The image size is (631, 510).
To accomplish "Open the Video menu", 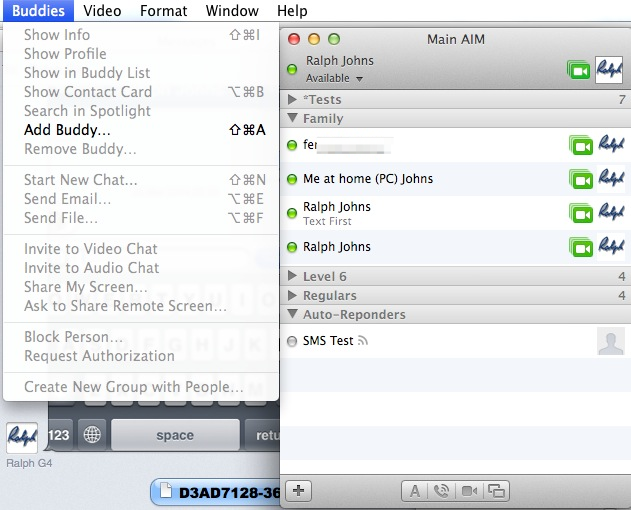I will click(102, 10).
